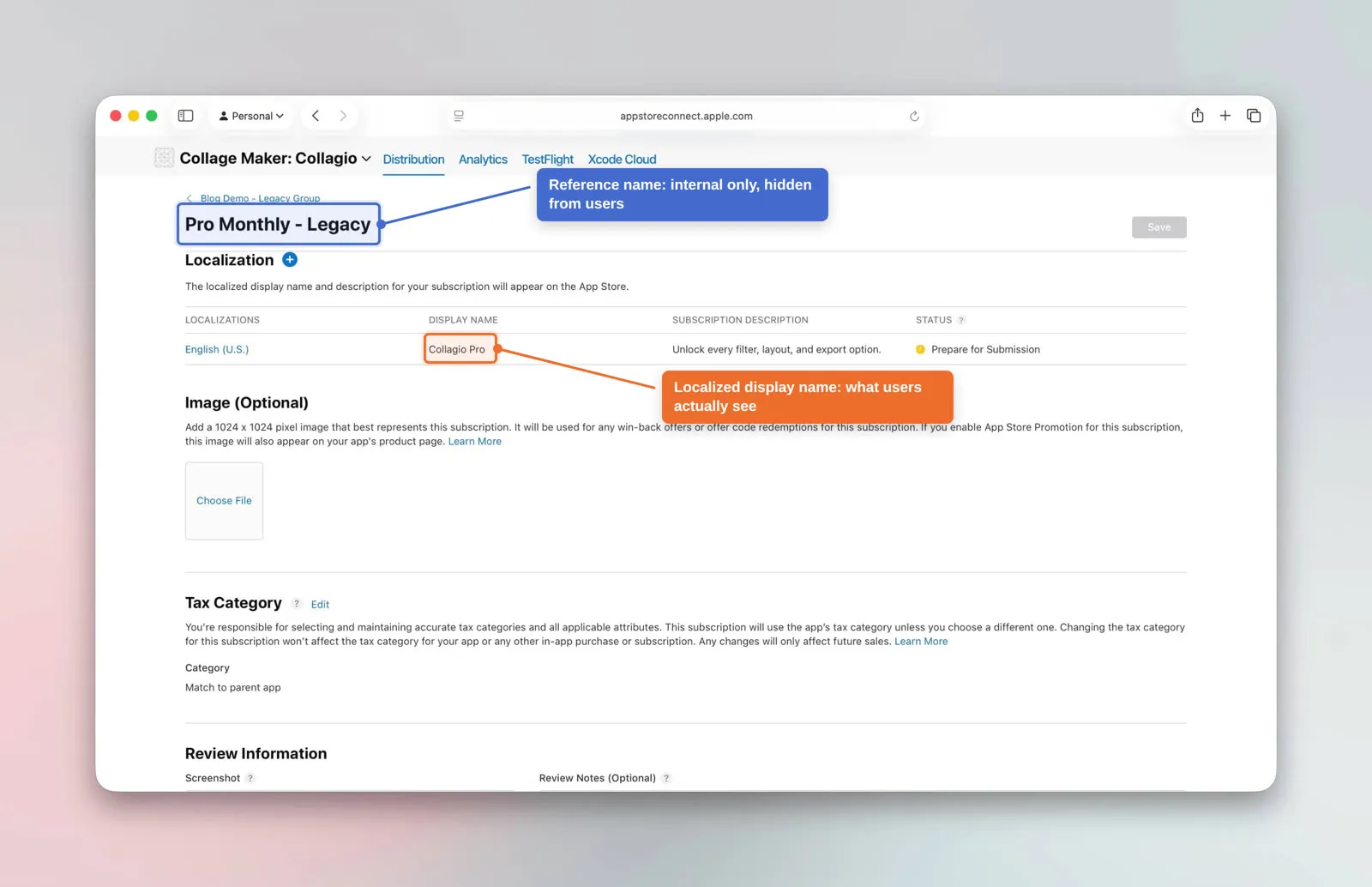The height and width of the screenshot is (887, 1372).
Task: Add a localization with the blue plus
Action: click(x=290, y=260)
